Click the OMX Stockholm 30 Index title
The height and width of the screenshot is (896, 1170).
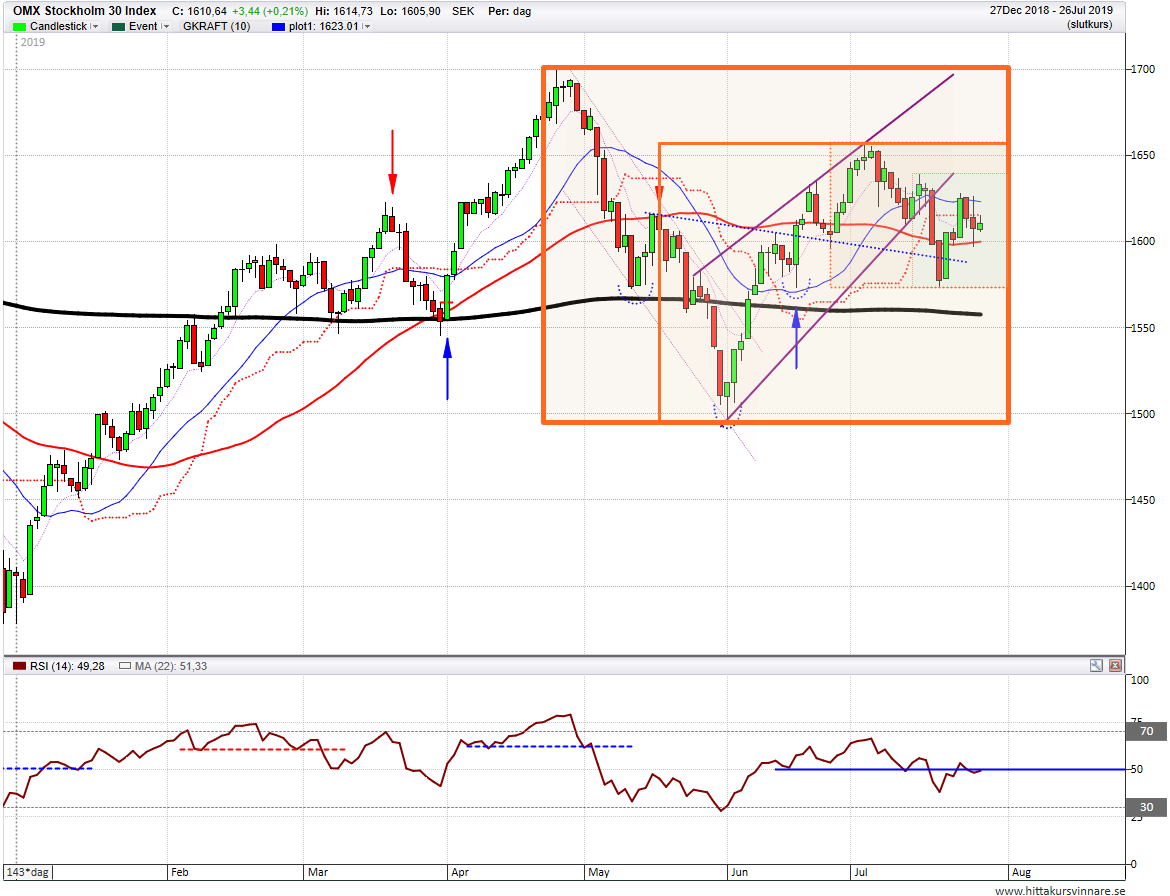(x=84, y=10)
